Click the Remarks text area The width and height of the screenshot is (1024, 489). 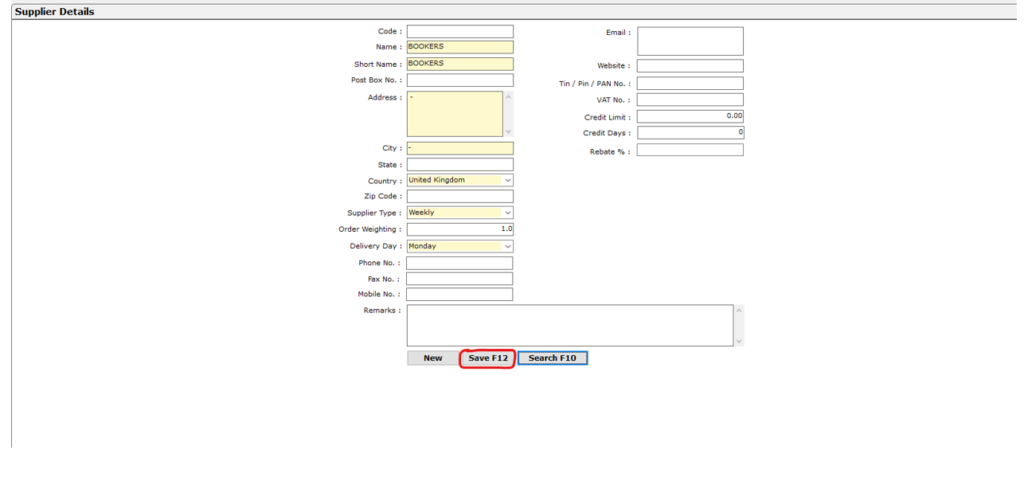(569, 325)
